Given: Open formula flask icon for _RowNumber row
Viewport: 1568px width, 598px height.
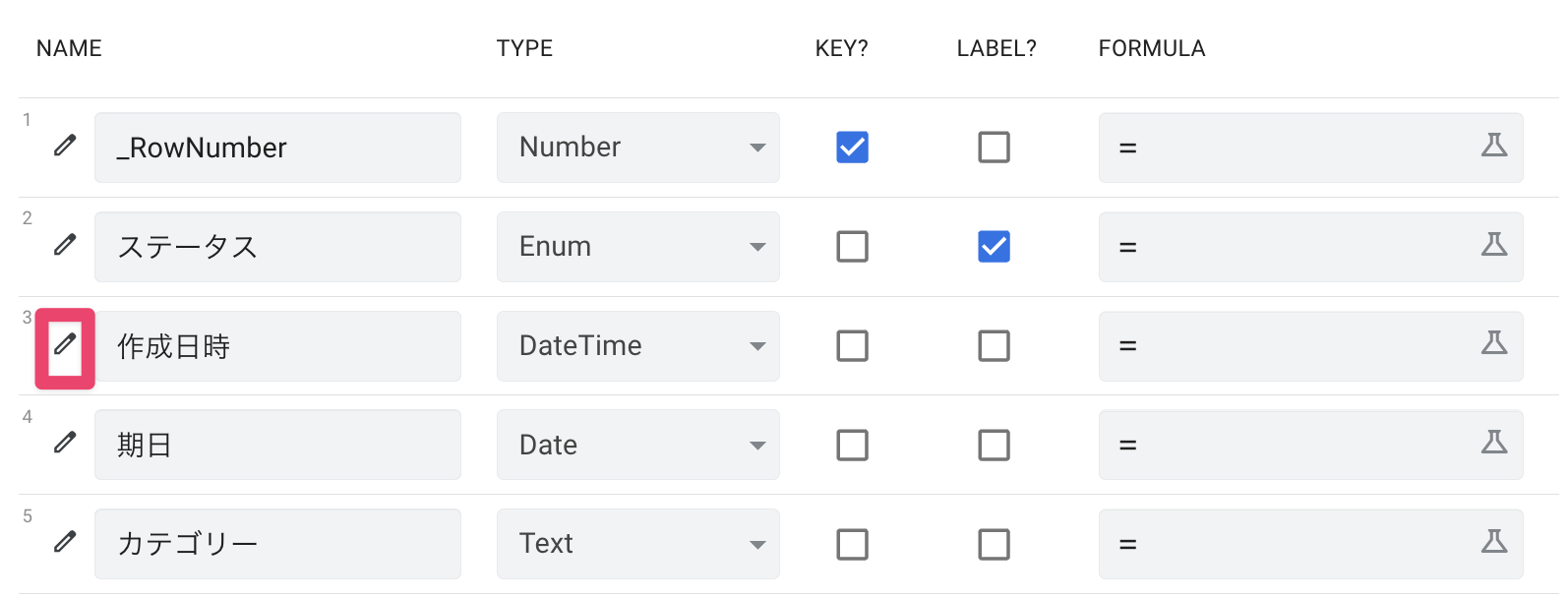Looking at the screenshot, I should pos(1493,146).
